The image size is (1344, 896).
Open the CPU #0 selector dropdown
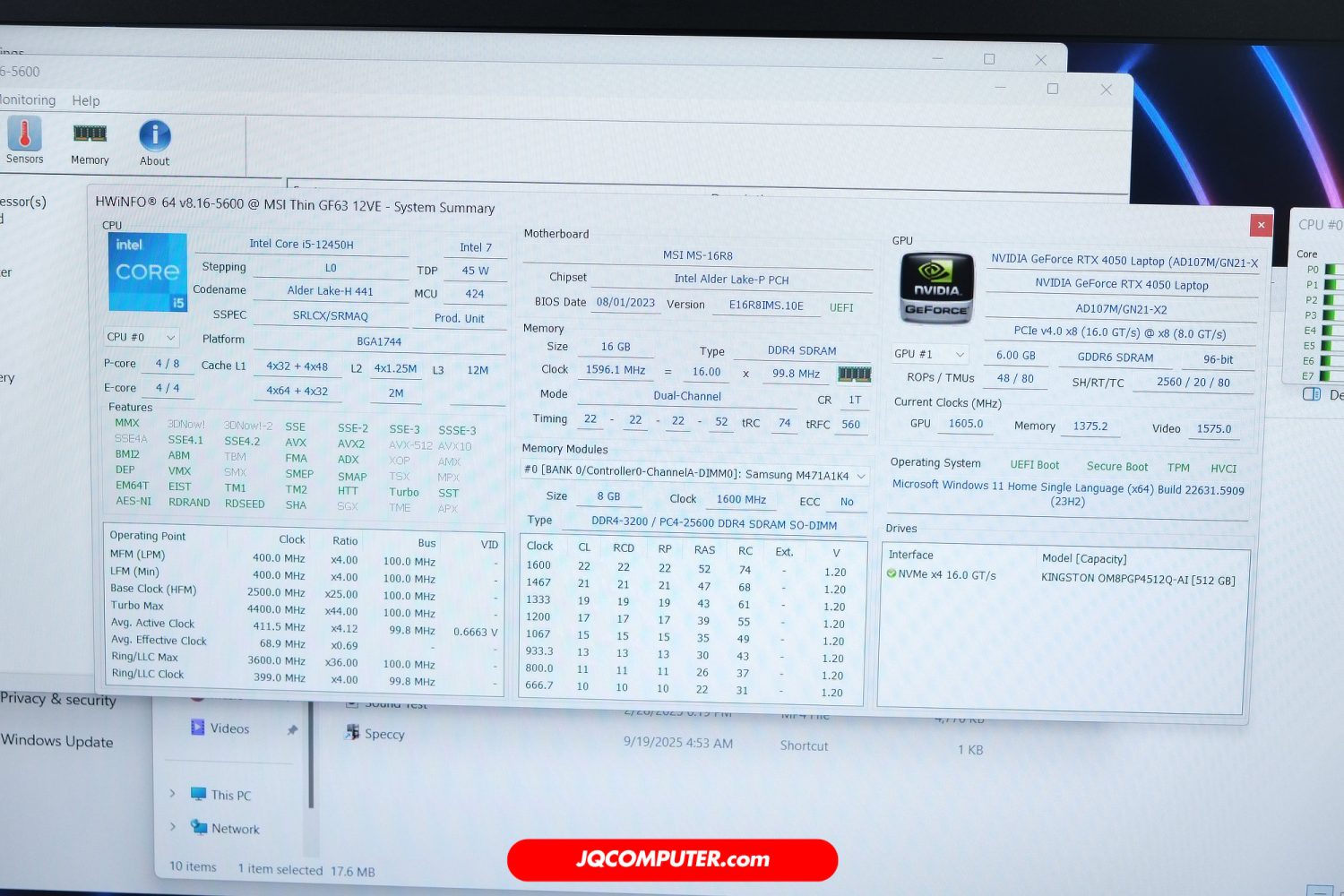coord(142,338)
